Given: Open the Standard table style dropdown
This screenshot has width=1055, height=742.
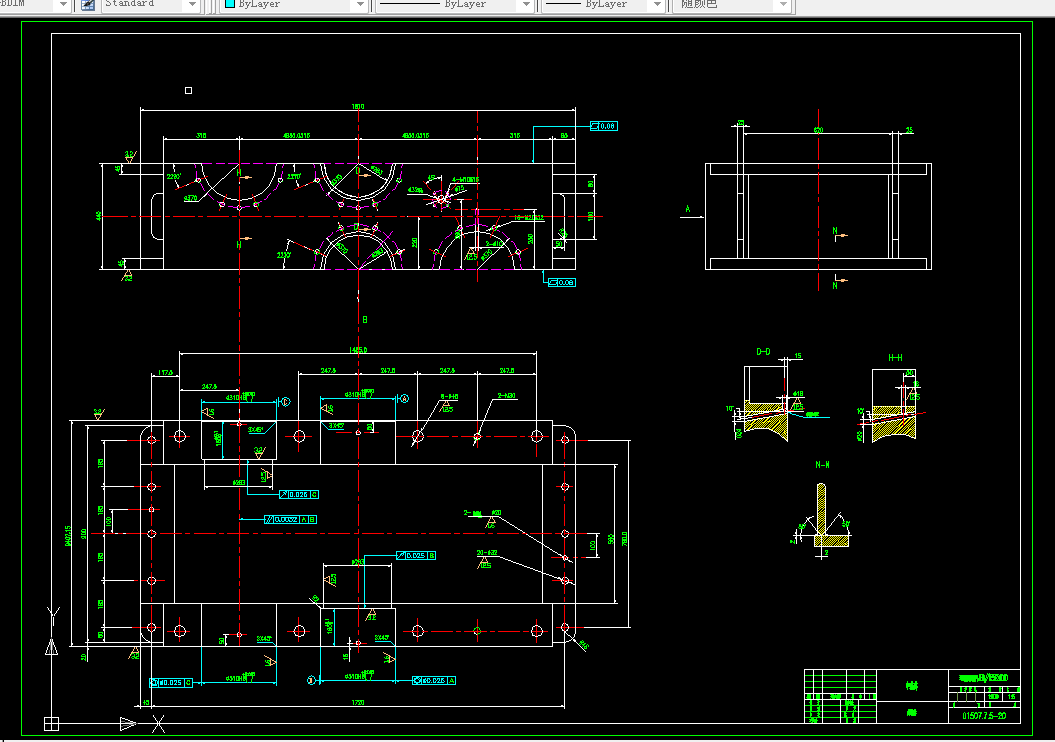Looking at the screenshot, I should [192, 5].
